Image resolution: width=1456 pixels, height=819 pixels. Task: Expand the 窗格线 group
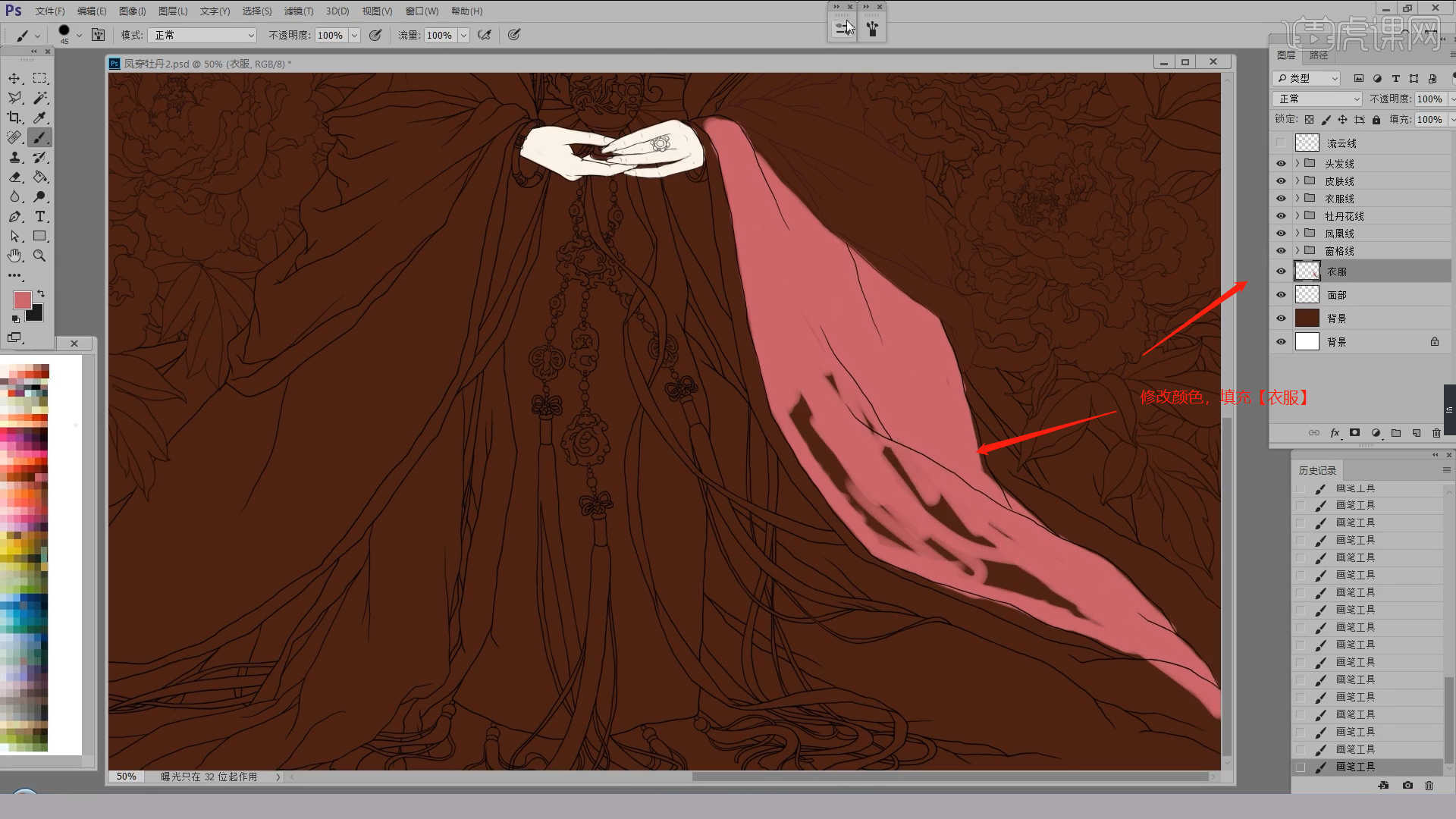(x=1298, y=251)
